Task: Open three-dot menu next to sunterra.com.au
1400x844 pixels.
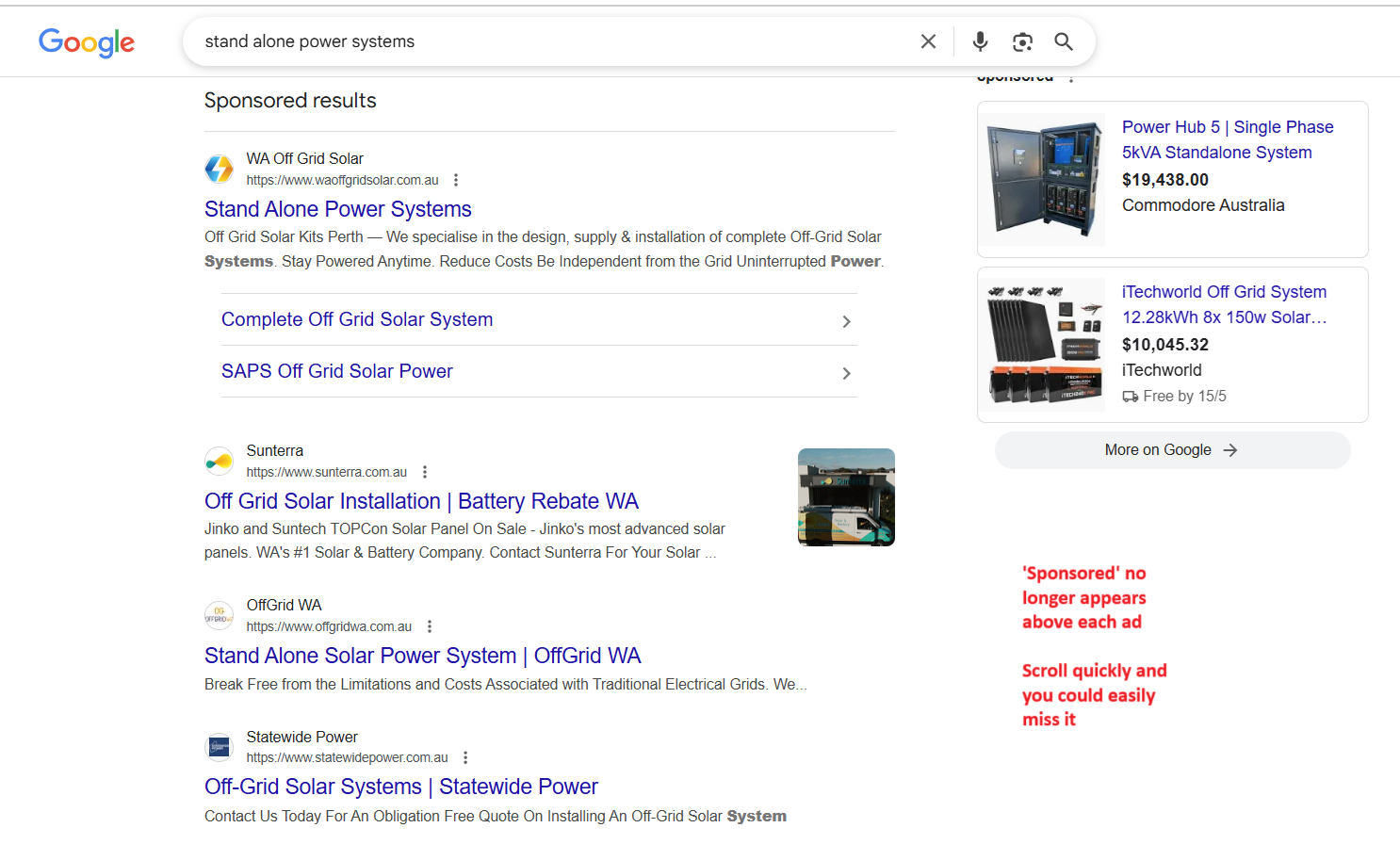Action: (x=425, y=472)
